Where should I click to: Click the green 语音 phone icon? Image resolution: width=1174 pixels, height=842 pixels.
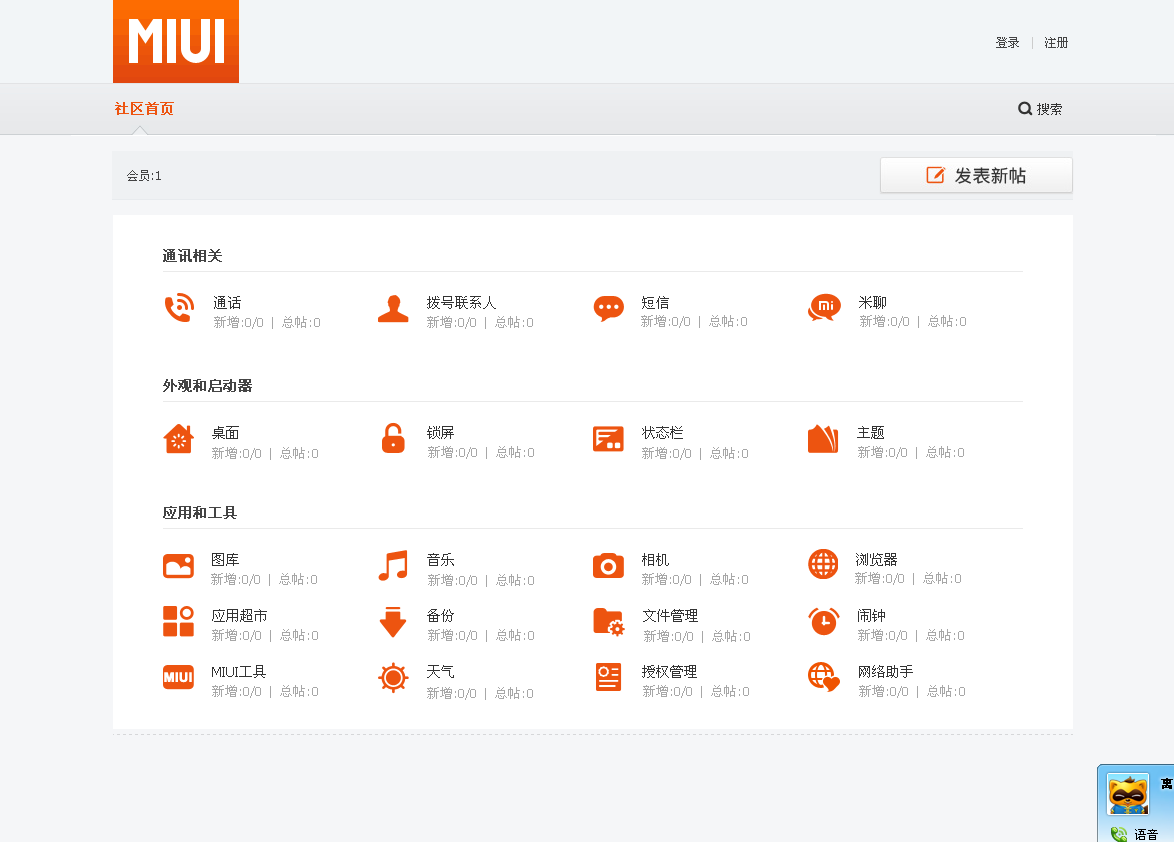pyautogui.click(x=1119, y=835)
